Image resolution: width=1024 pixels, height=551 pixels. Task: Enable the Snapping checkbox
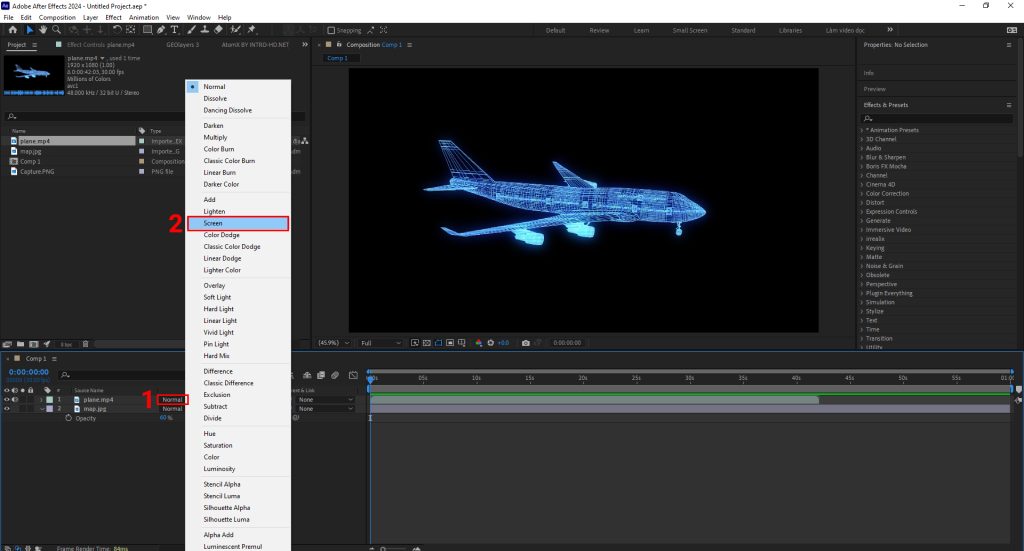coord(332,30)
